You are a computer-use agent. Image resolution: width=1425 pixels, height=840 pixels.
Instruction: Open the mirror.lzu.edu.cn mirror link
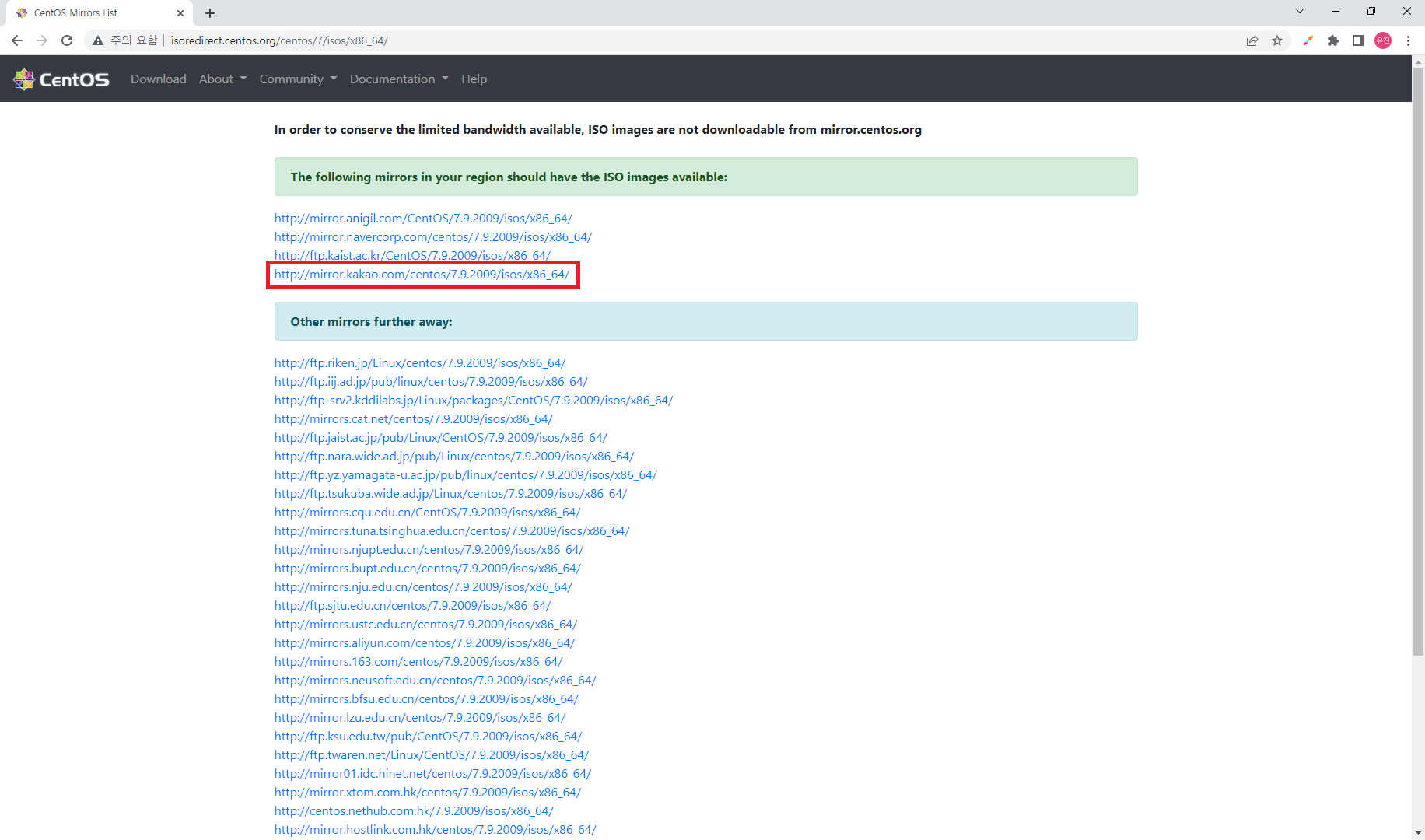tap(420, 718)
